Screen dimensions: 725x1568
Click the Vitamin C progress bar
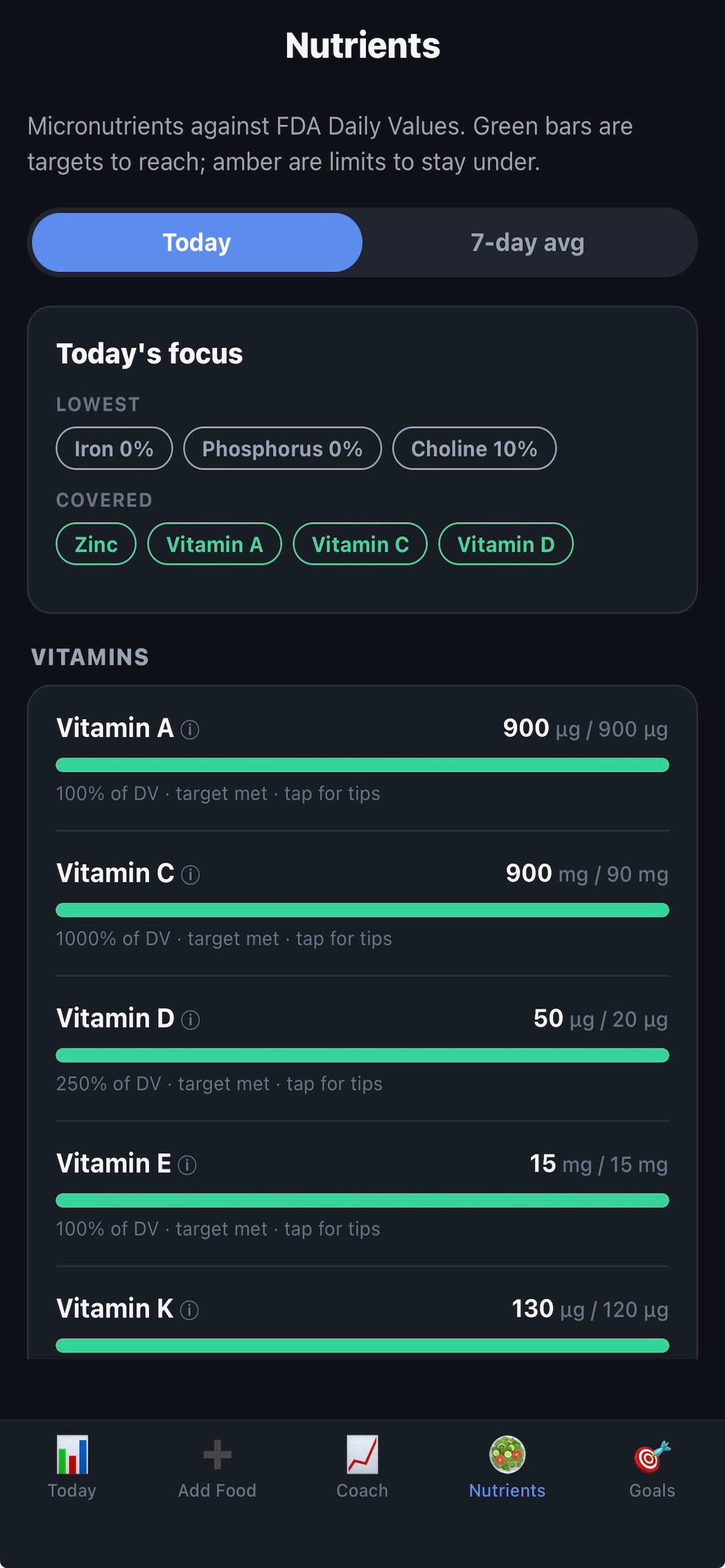click(362, 910)
